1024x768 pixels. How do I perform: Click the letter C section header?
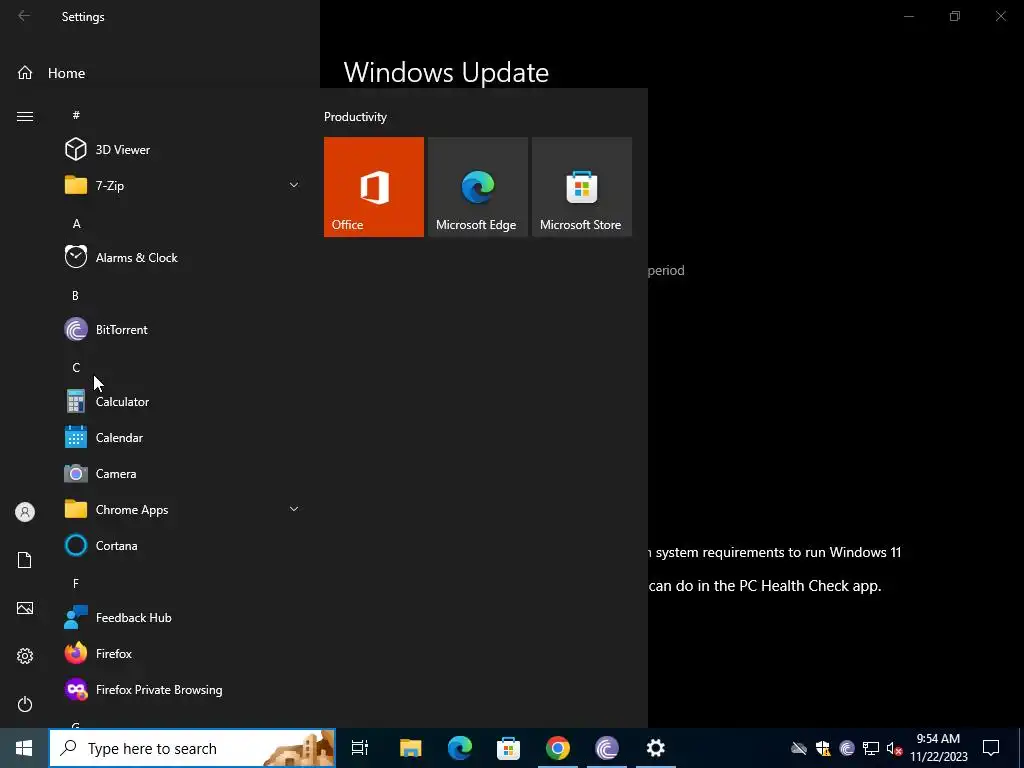pyautogui.click(x=76, y=368)
